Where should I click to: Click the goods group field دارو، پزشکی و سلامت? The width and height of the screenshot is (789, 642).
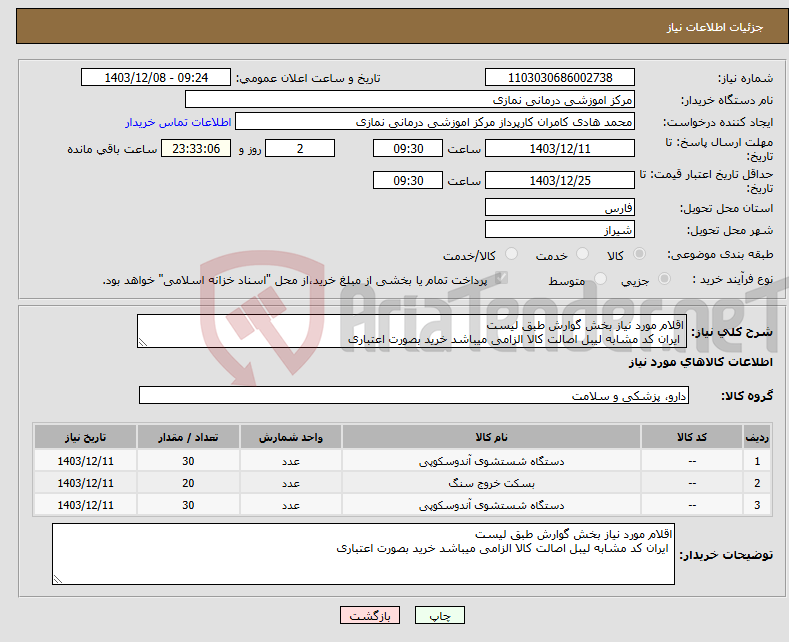tap(414, 395)
